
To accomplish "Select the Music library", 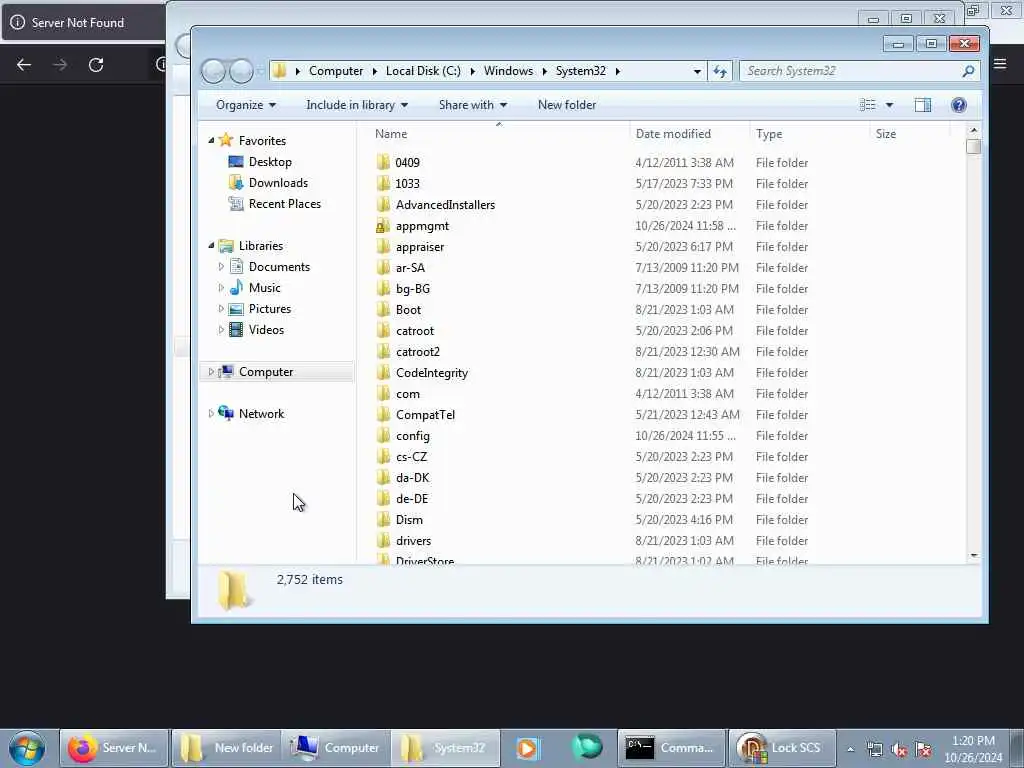I will pos(264,288).
